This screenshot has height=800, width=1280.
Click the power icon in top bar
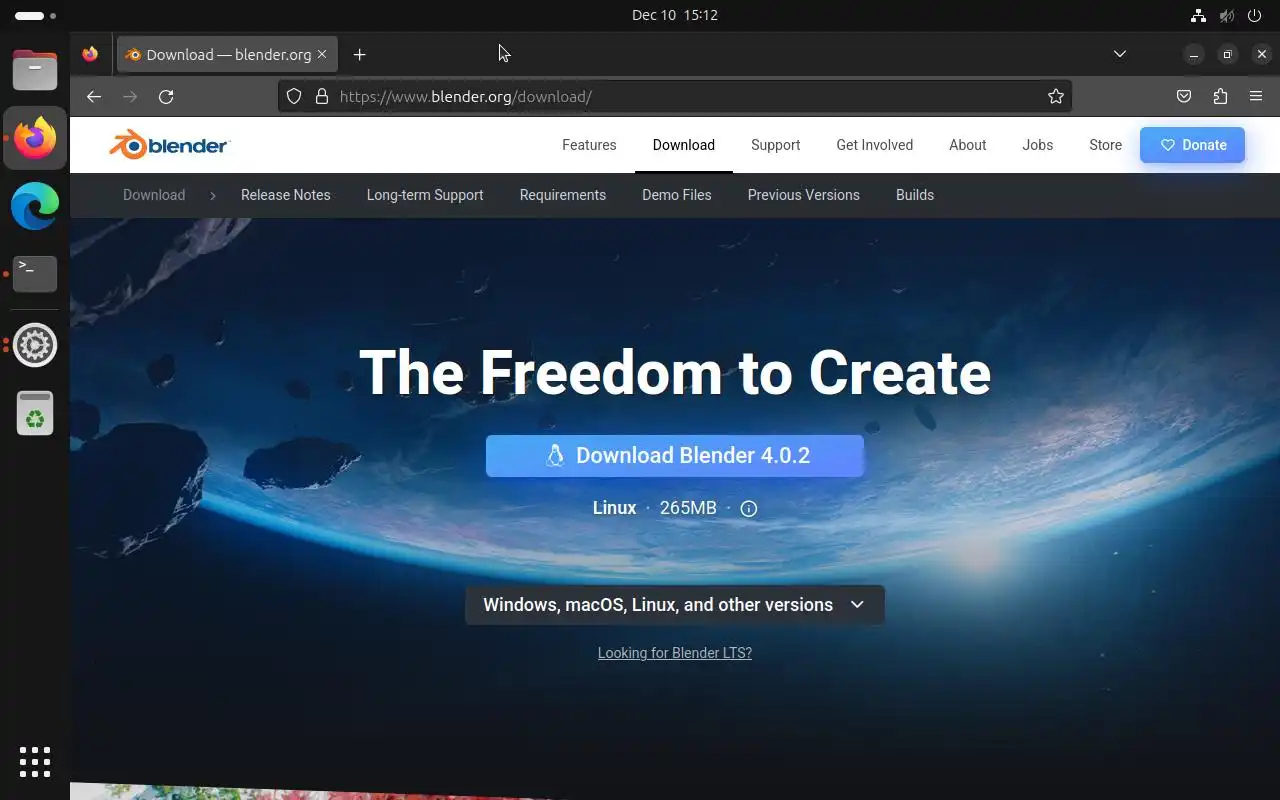(x=1256, y=15)
